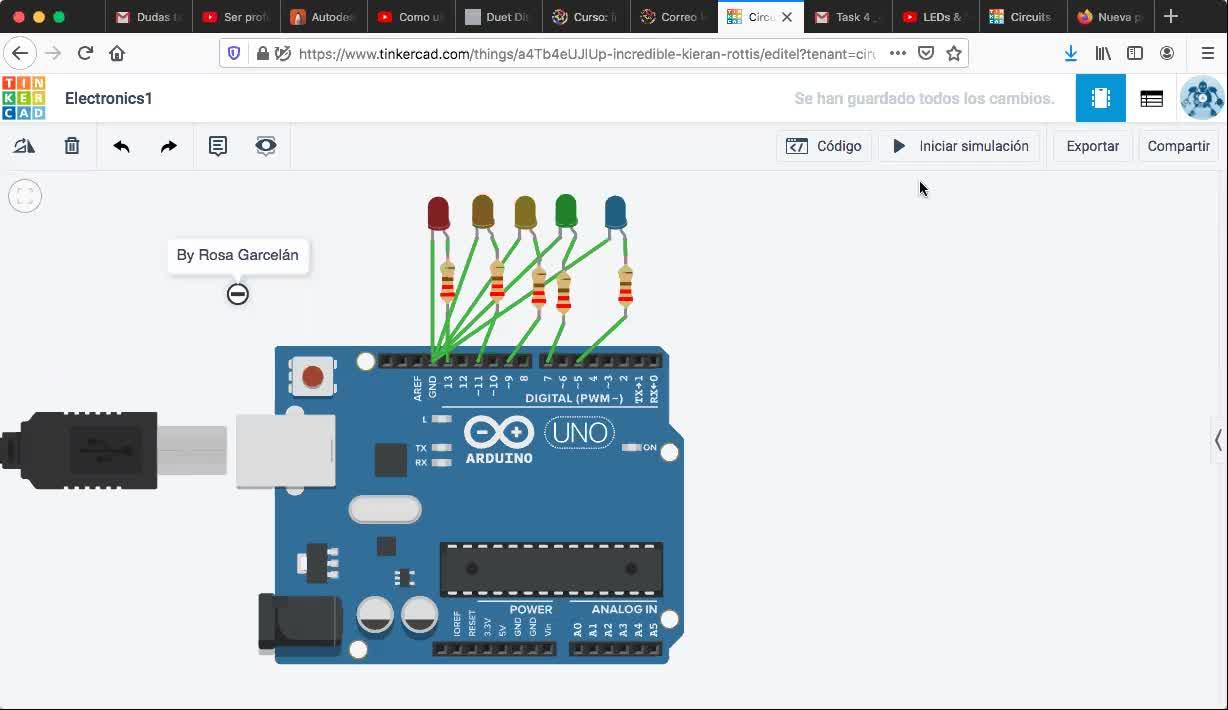Open page actions three-dot menu
This screenshot has height=710, width=1228.
pyautogui.click(x=898, y=54)
